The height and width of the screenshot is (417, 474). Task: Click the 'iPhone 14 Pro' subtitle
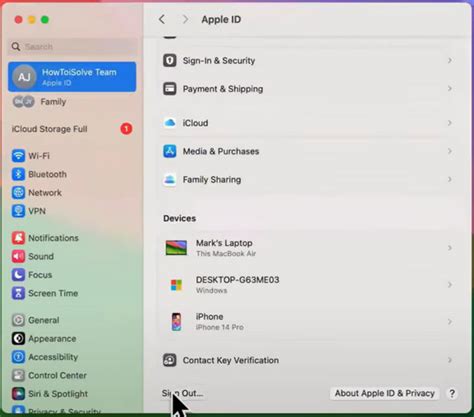click(x=220, y=327)
